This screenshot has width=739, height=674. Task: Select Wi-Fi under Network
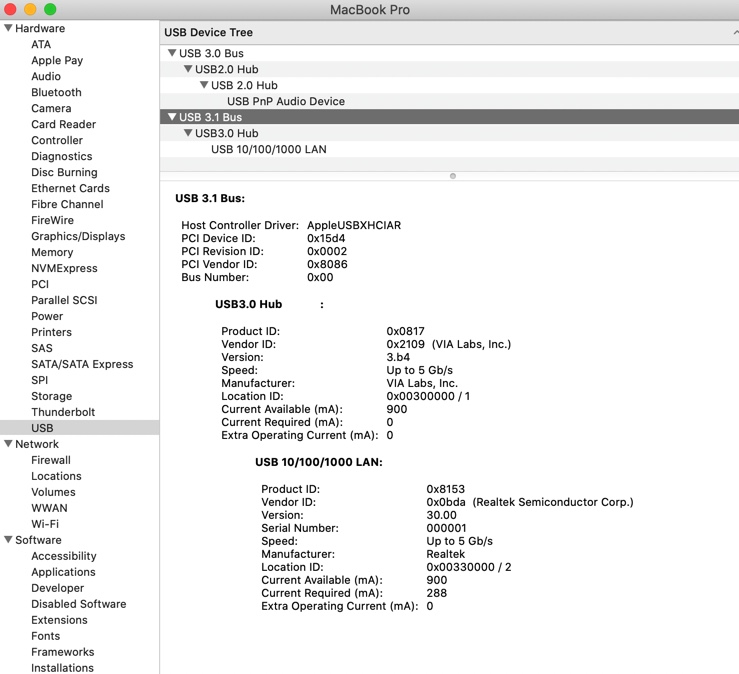pyautogui.click(x=45, y=524)
